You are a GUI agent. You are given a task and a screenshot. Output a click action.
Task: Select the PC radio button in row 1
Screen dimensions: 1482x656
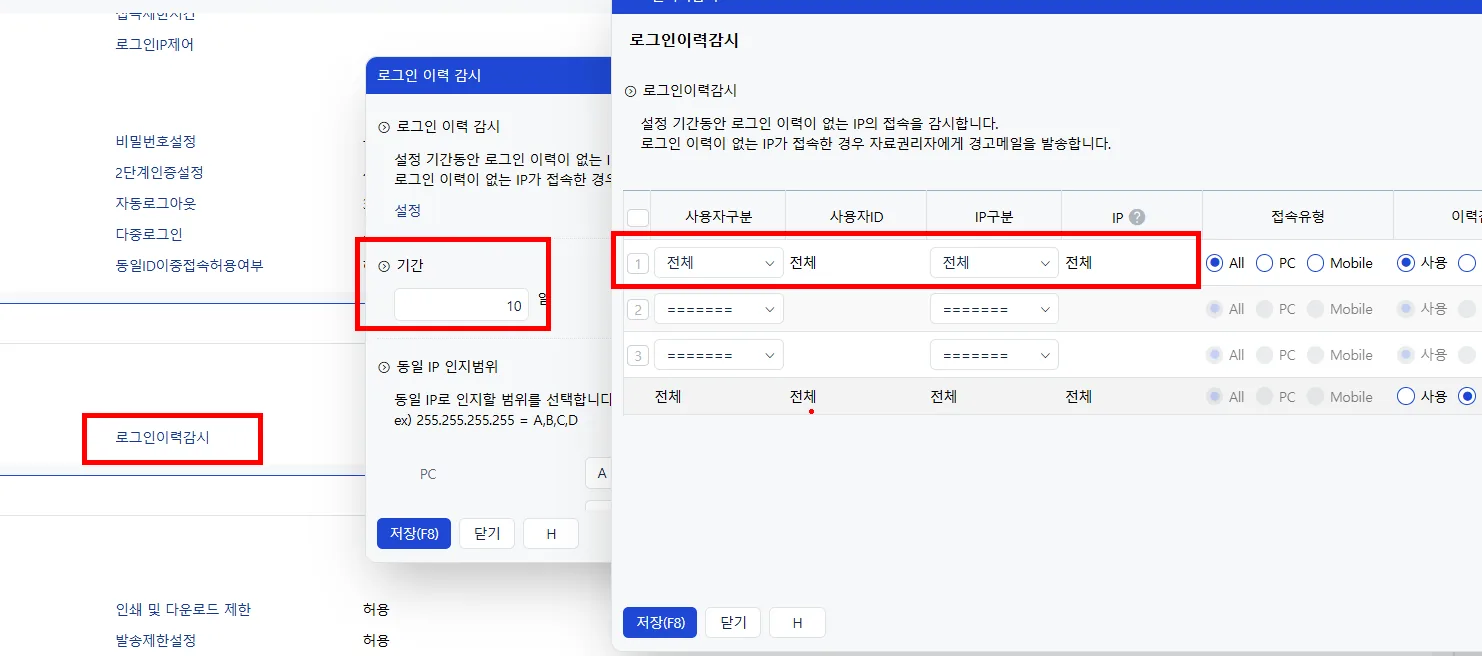1264,263
